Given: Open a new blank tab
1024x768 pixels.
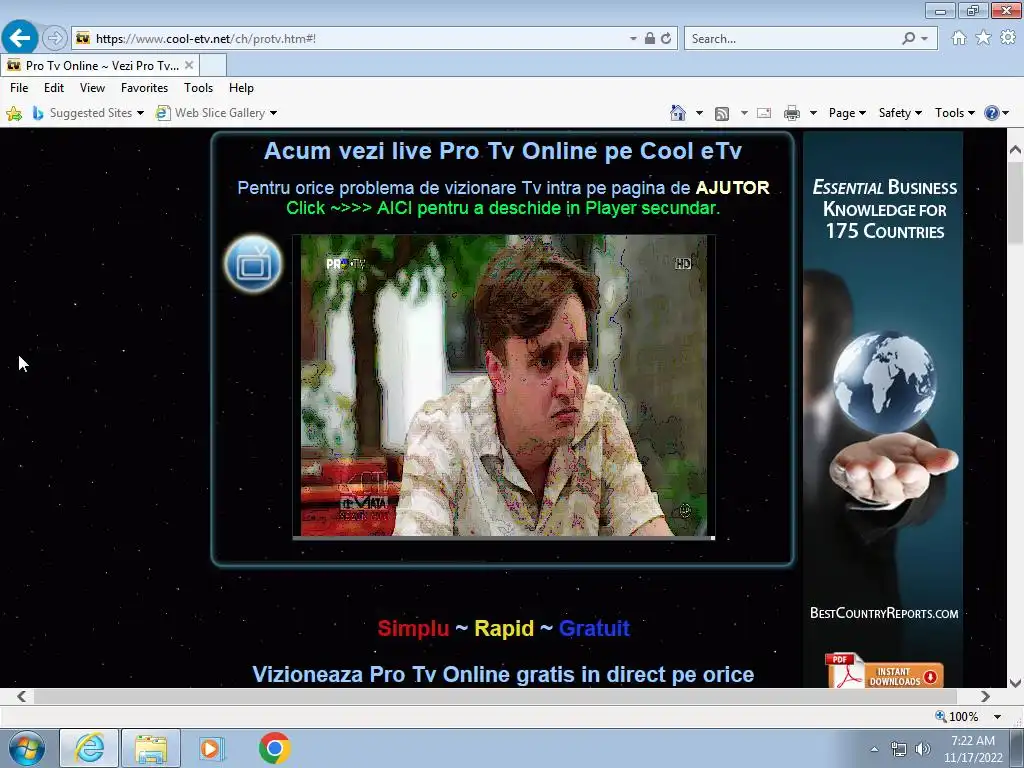Looking at the screenshot, I should point(213,65).
